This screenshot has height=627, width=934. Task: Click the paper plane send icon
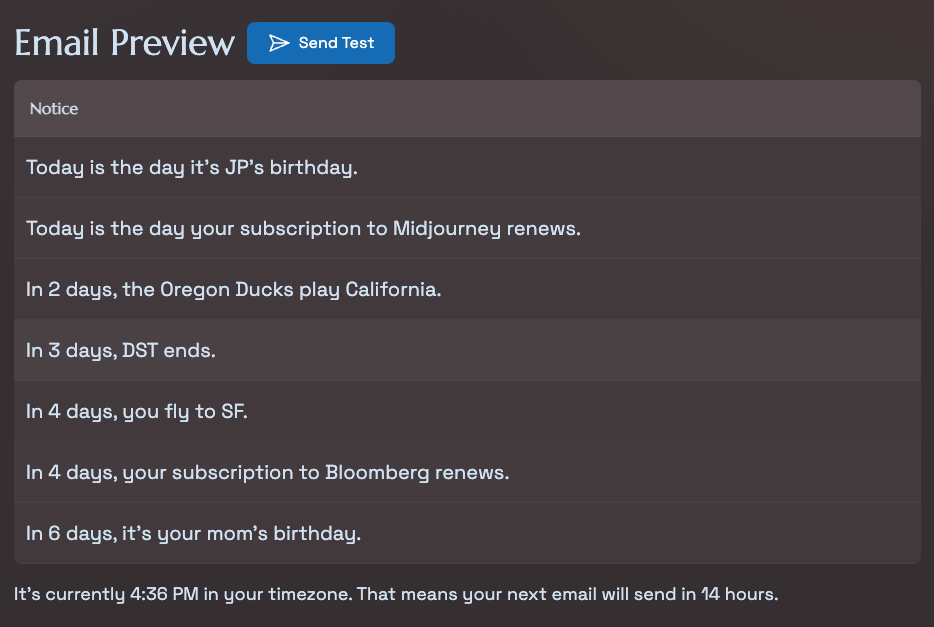point(279,43)
